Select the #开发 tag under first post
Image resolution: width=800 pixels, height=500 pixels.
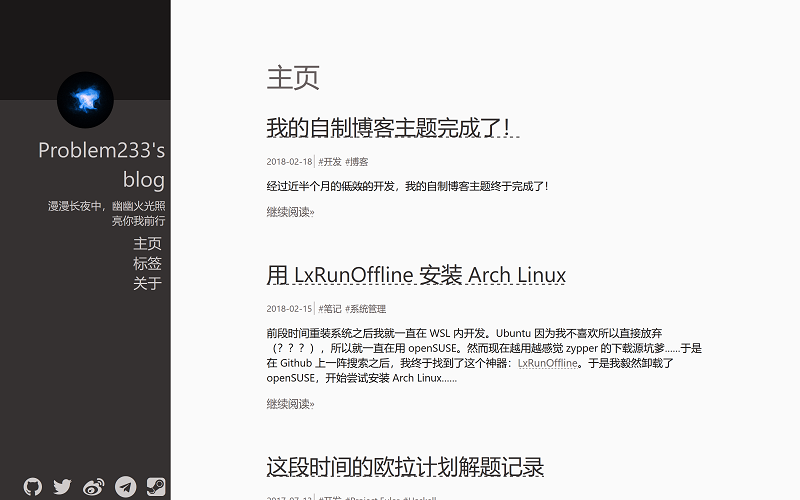click(330, 161)
